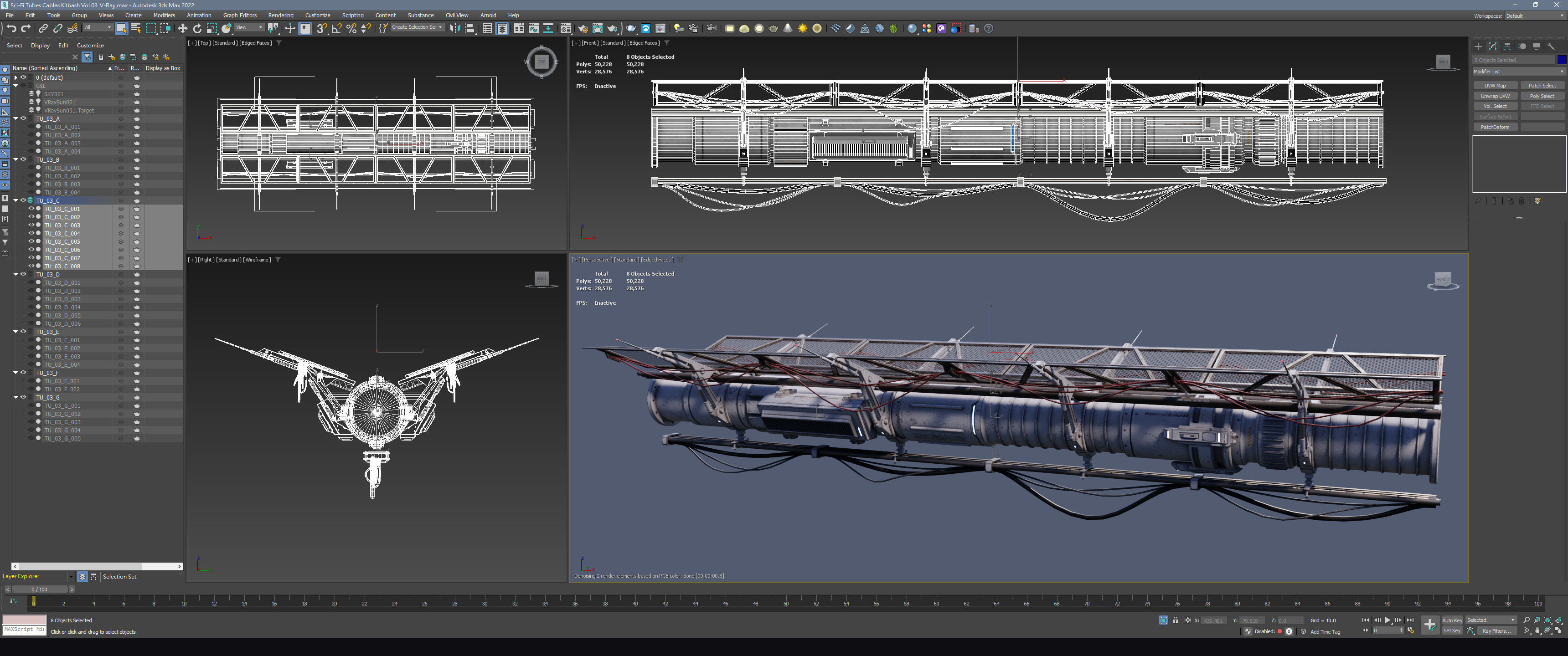Click the Scene Explorer horizontal scrollbar
The width and height of the screenshot is (1568, 656).
click(98, 566)
